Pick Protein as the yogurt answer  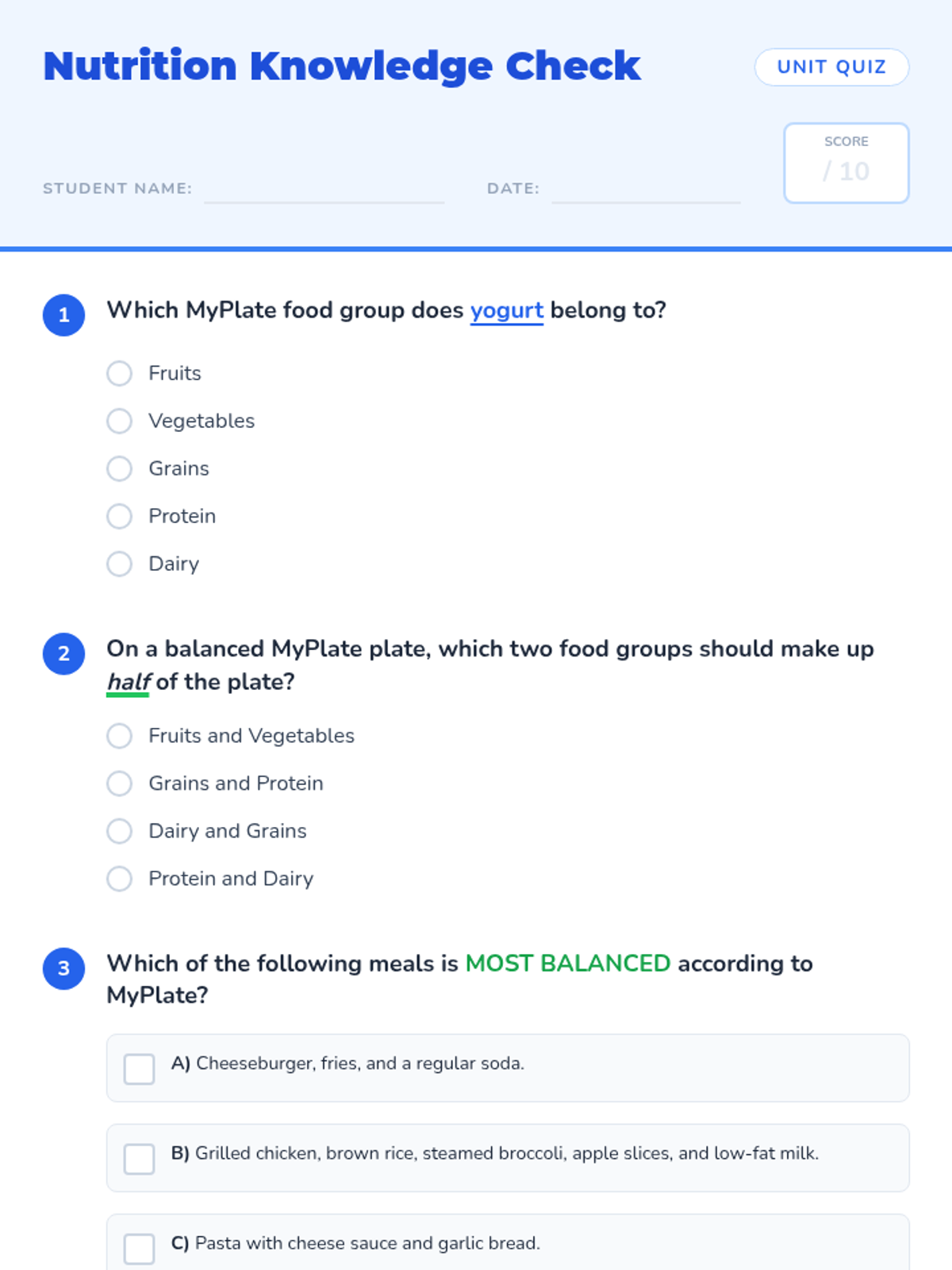[120, 516]
